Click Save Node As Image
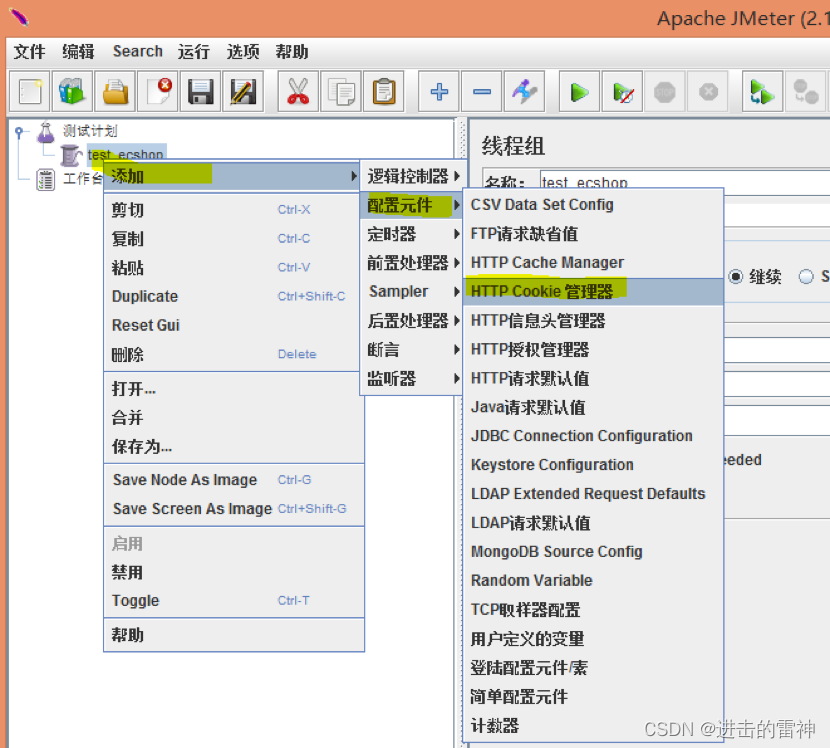 coord(234,480)
